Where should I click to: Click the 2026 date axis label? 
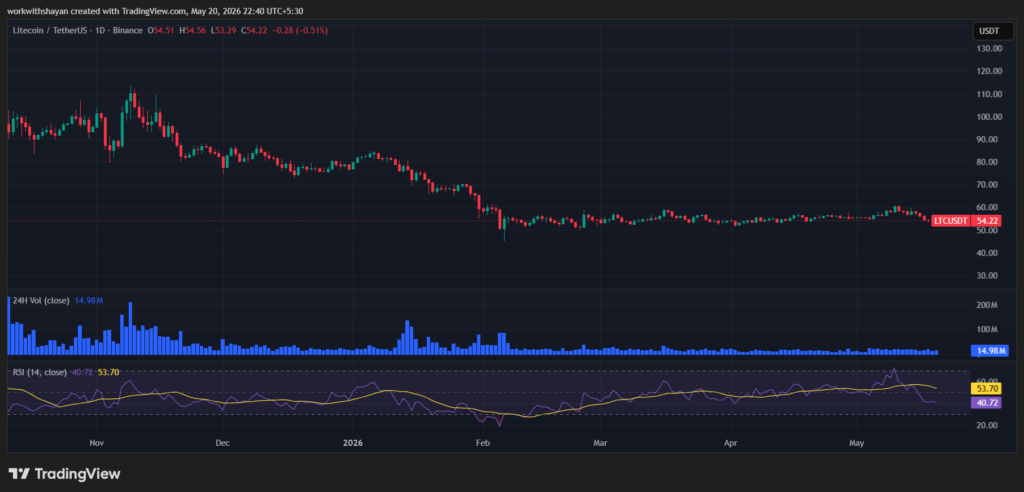(x=354, y=444)
